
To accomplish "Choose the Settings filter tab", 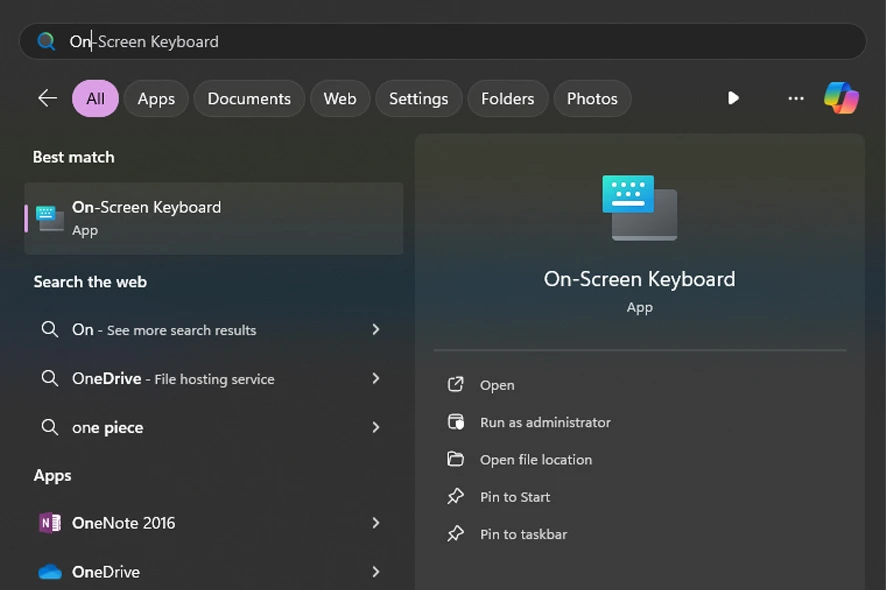I will click(418, 98).
